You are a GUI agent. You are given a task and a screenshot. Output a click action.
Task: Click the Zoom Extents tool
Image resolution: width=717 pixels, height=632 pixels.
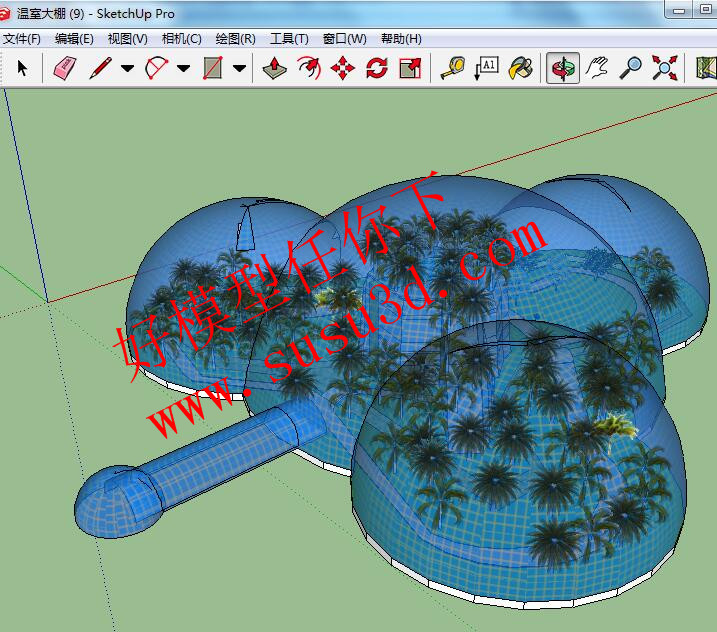(x=664, y=68)
